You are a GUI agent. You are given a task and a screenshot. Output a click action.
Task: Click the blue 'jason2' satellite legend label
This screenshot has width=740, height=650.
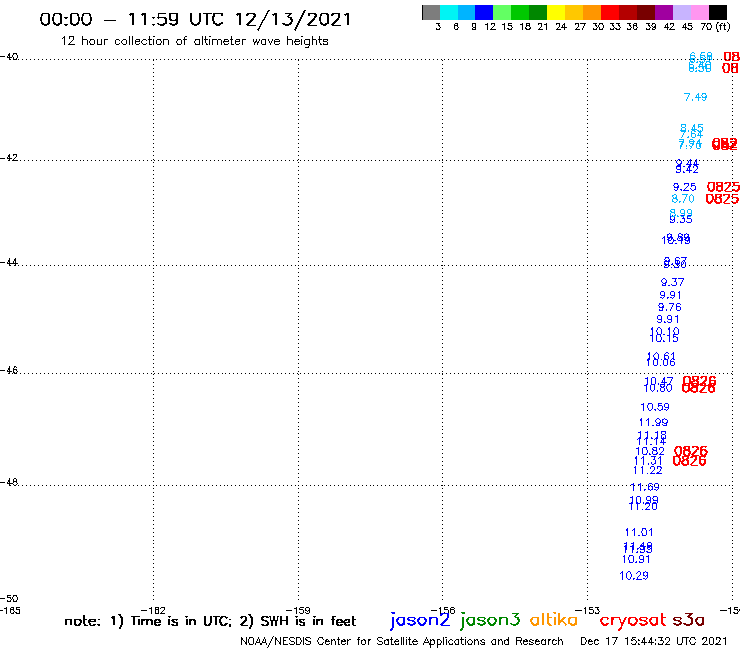(x=420, y=620)
